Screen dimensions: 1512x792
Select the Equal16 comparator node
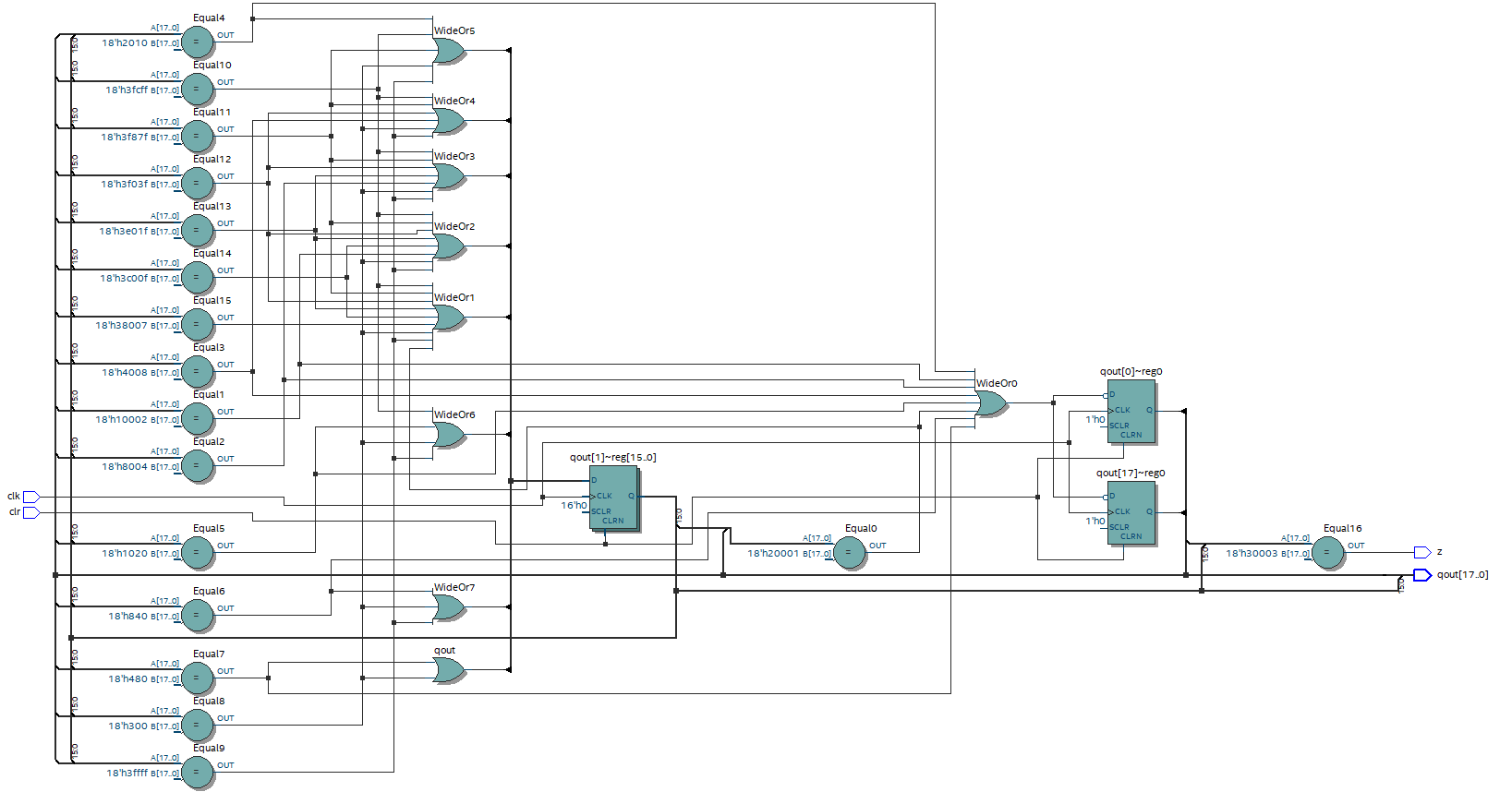click(x=1327, y=553)
